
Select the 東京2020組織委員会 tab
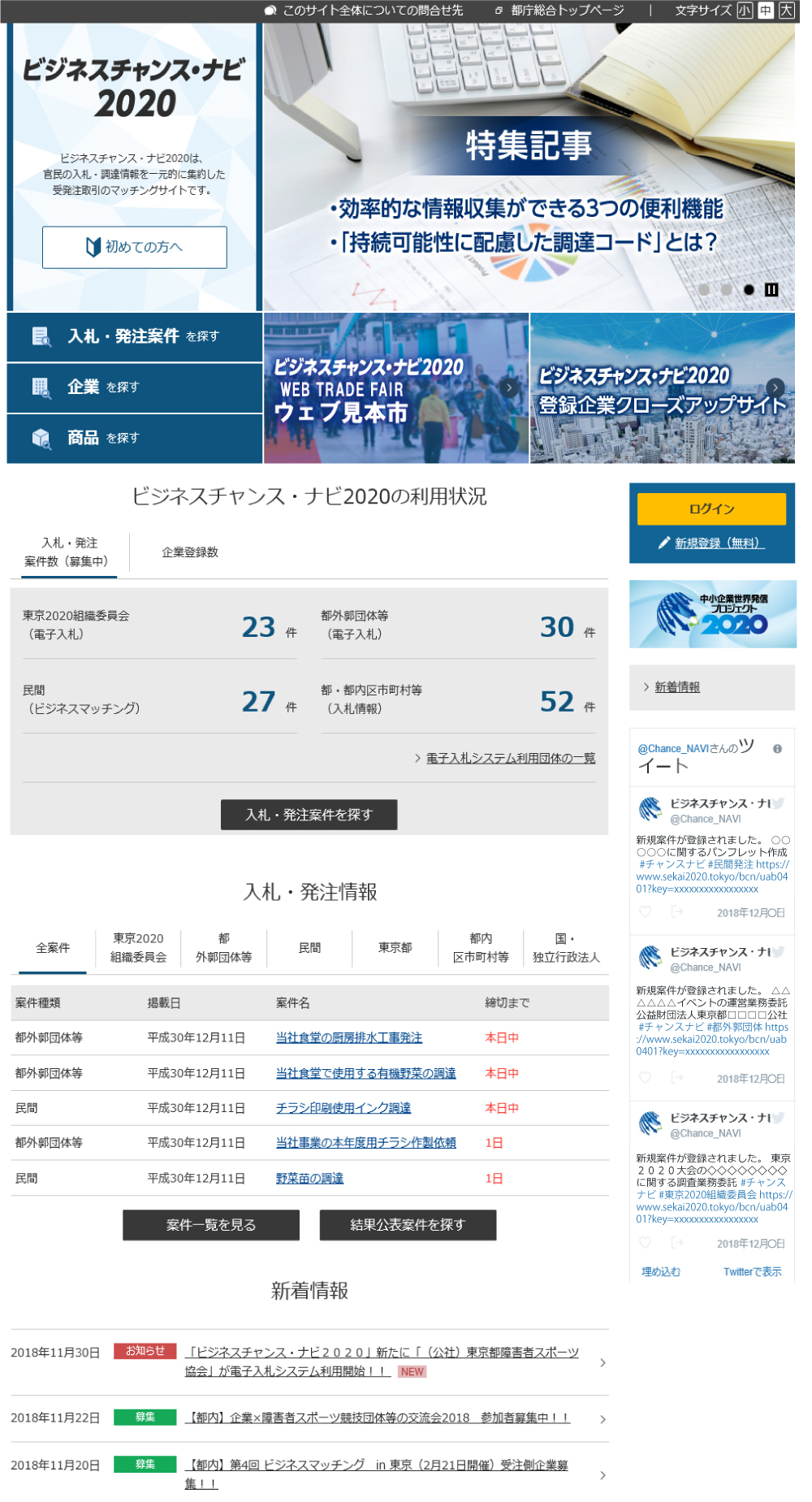point(139,948)
